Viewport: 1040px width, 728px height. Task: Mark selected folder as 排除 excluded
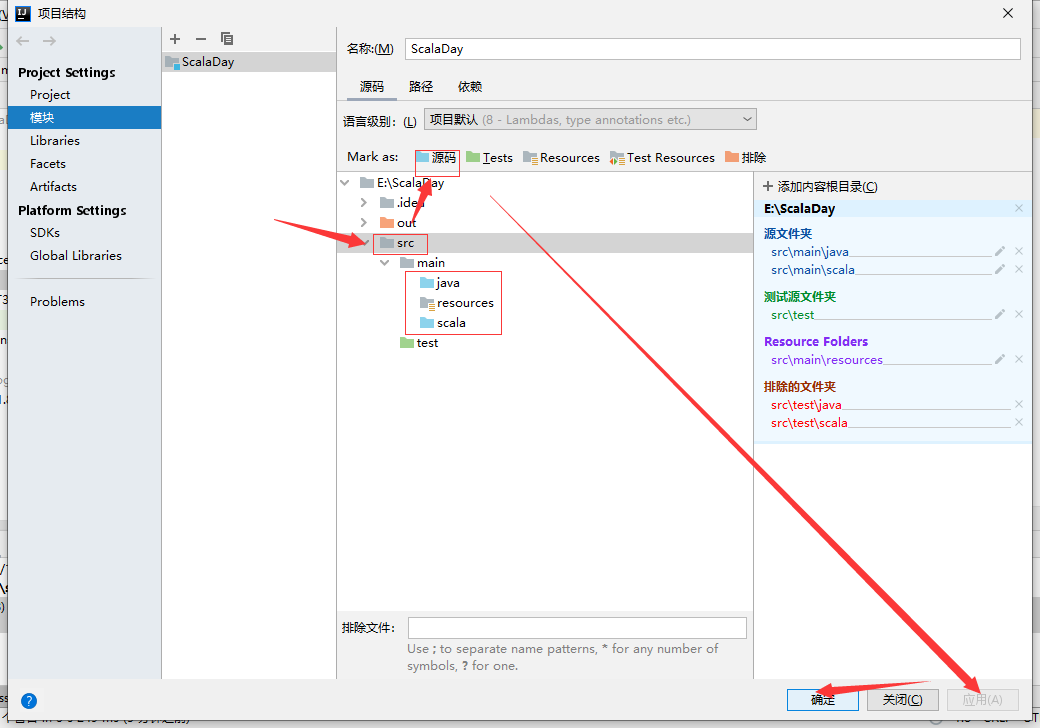coord(746,158)
